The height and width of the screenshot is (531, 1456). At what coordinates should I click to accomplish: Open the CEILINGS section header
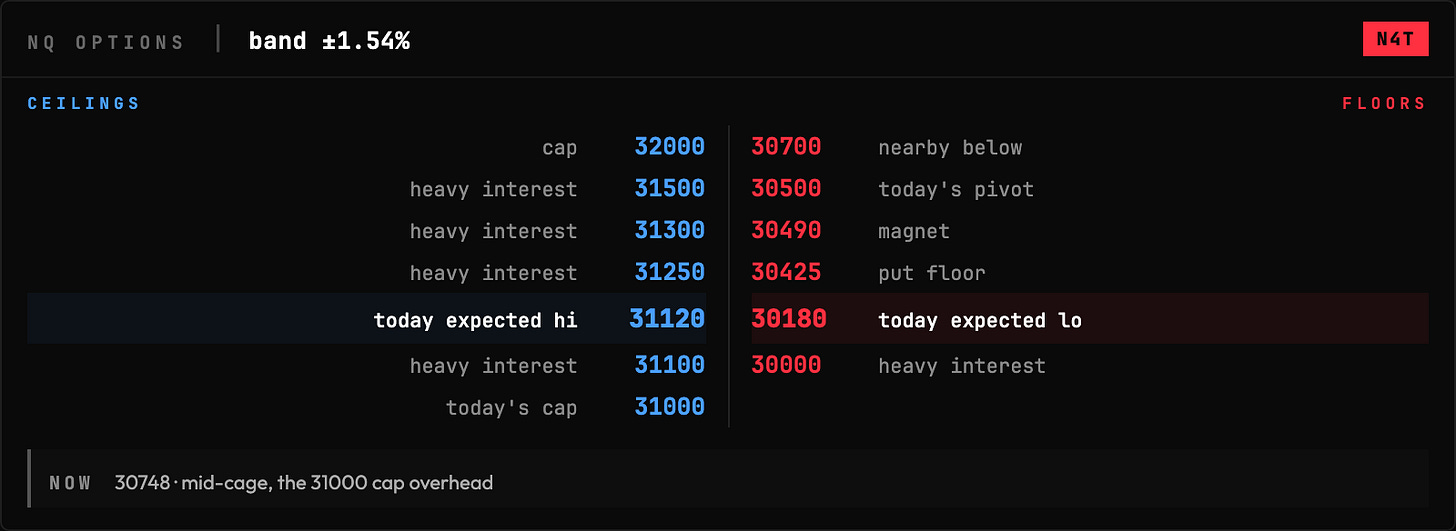[x=84, y=104]
